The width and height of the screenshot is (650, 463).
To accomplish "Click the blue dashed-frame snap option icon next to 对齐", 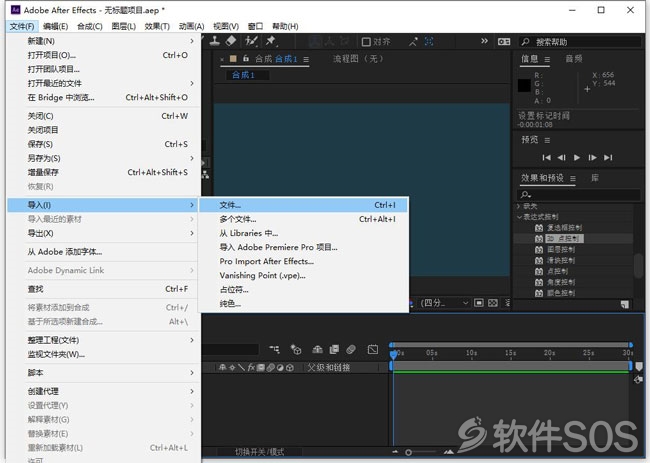I will click(429, 41).
